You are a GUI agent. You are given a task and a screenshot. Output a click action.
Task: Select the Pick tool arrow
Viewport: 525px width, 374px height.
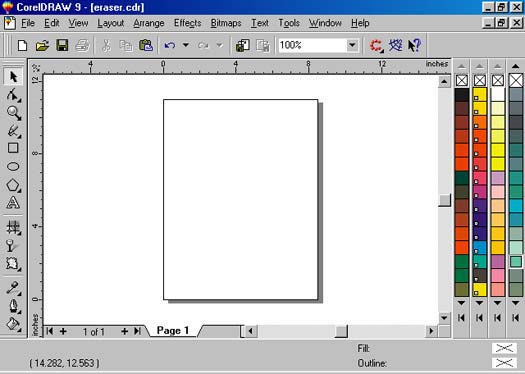pyautogui.click(x=13, y=77)
